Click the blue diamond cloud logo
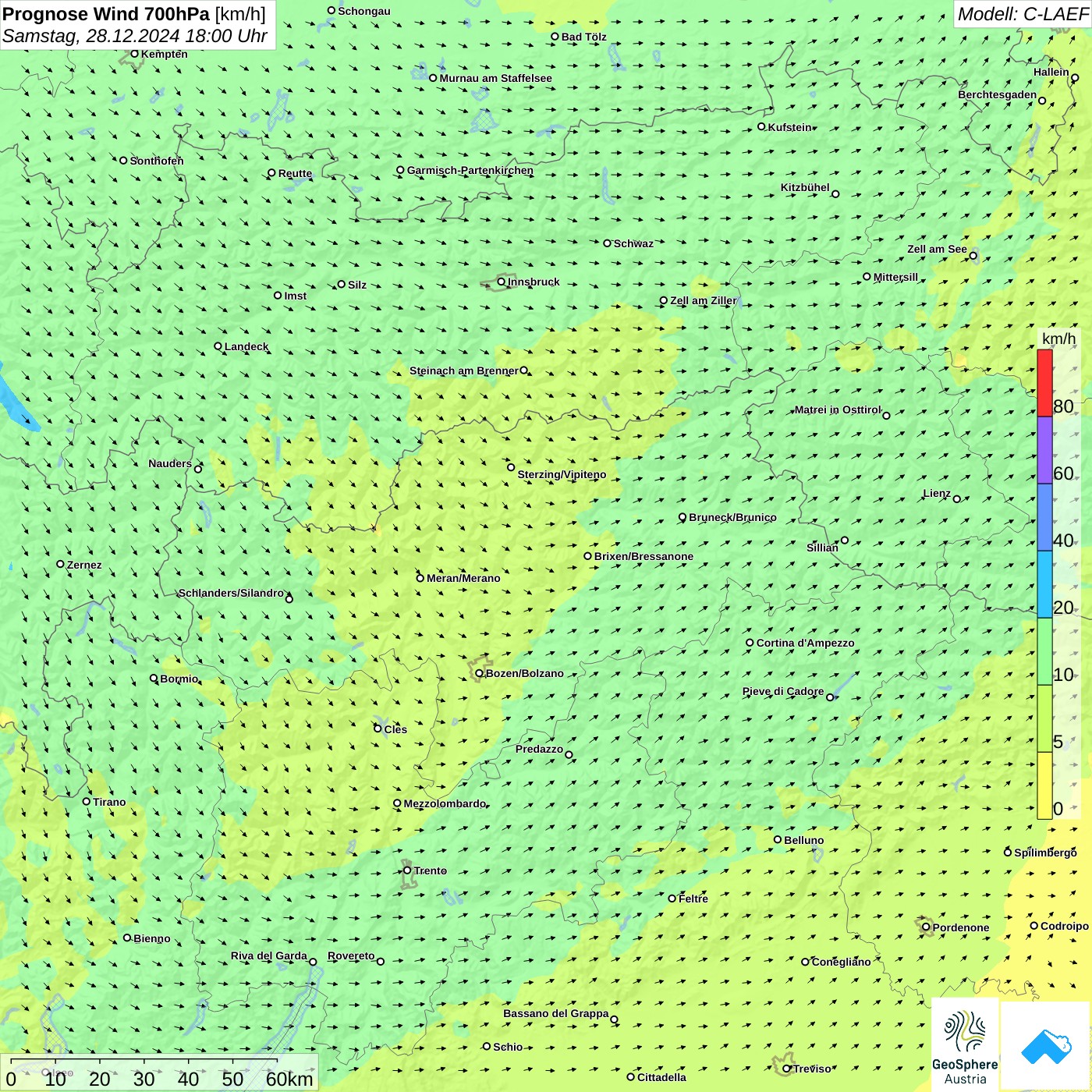This screenshot has width=1092, height=1092. click(x=1046, y=1047)
